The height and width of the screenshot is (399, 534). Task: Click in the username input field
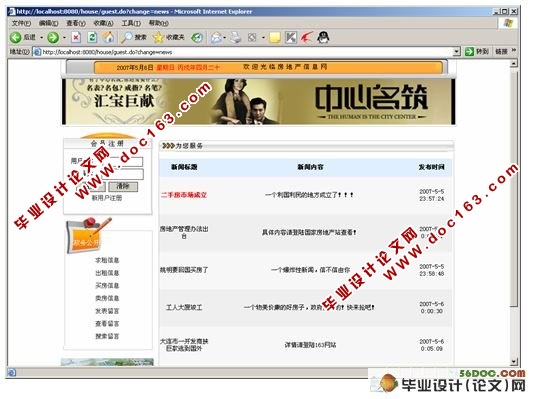(x=127, y=161)
